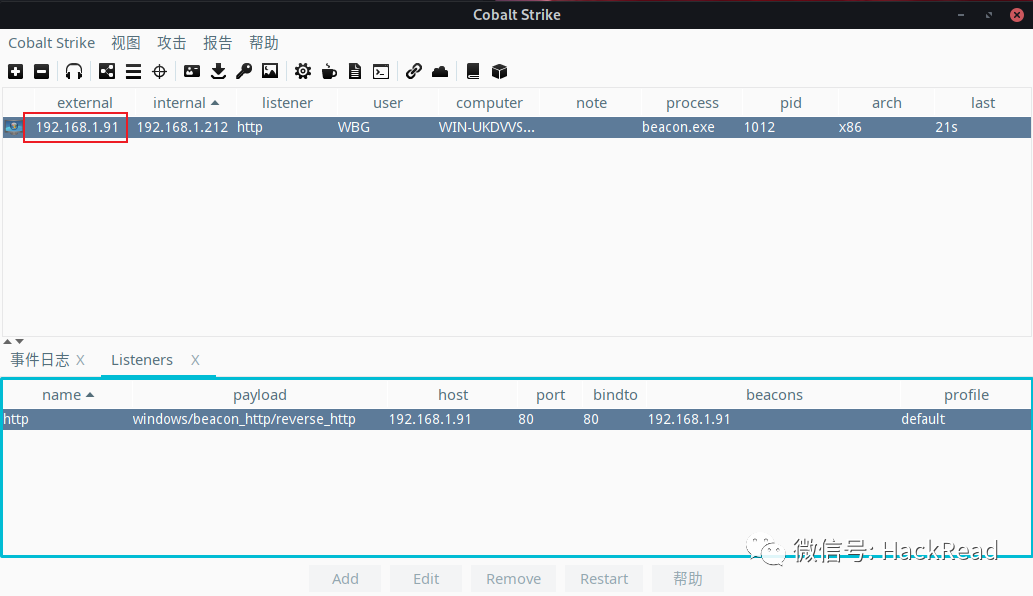The height and width of the screenshot is (596, 1033).
Task: Click the default profile cell
Action: (x=923, y=419)
